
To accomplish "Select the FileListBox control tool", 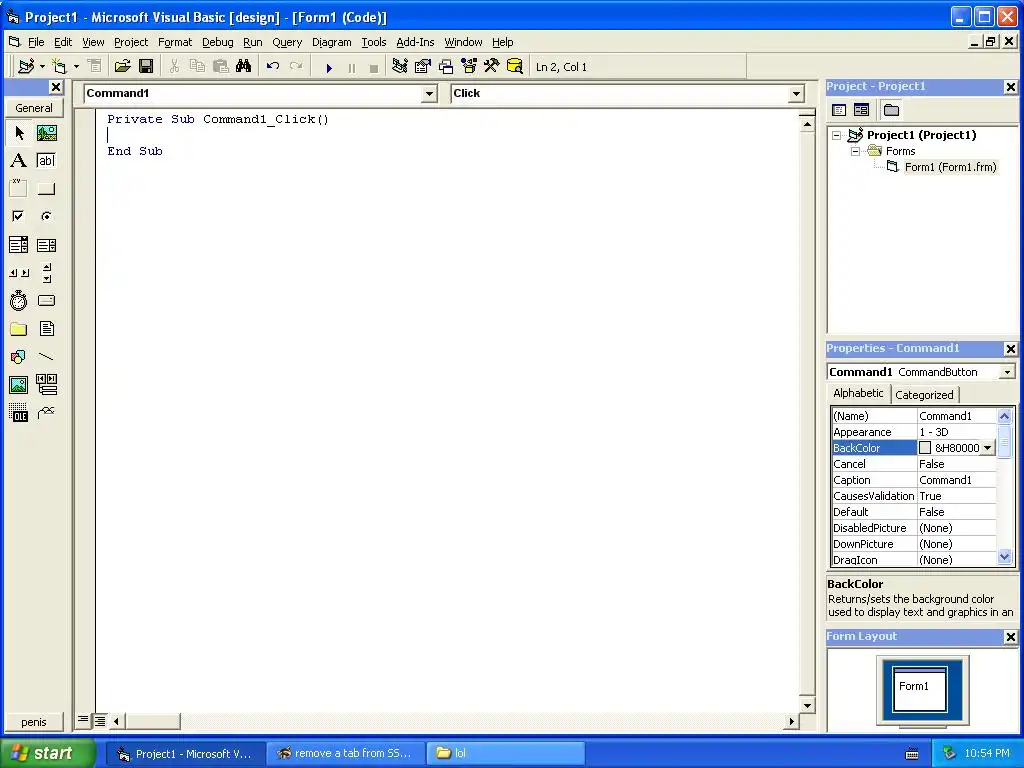I will (46, 329).
